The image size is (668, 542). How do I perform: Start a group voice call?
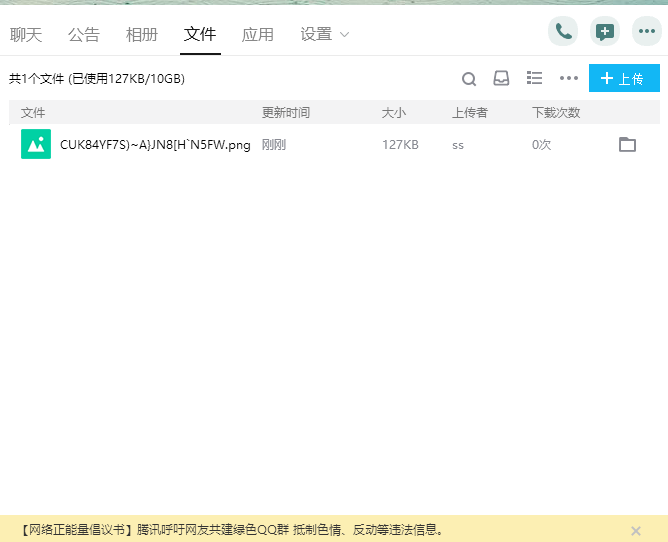click(x=563, y=31)
